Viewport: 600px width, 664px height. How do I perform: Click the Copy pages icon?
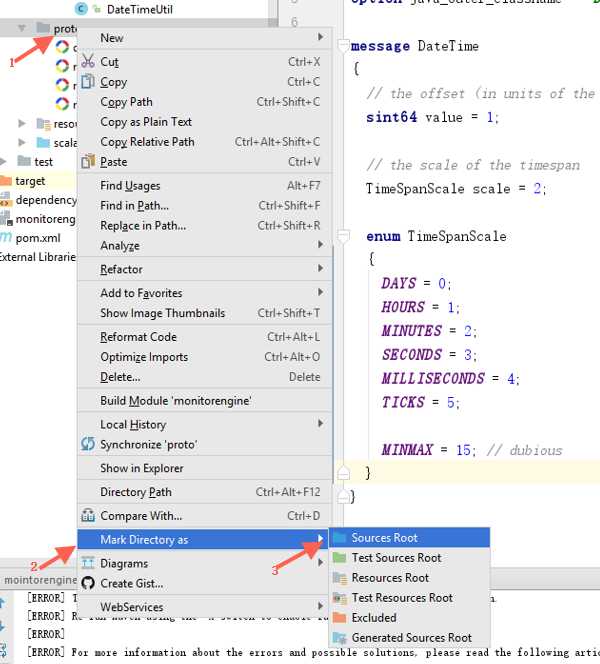(88, 81)
